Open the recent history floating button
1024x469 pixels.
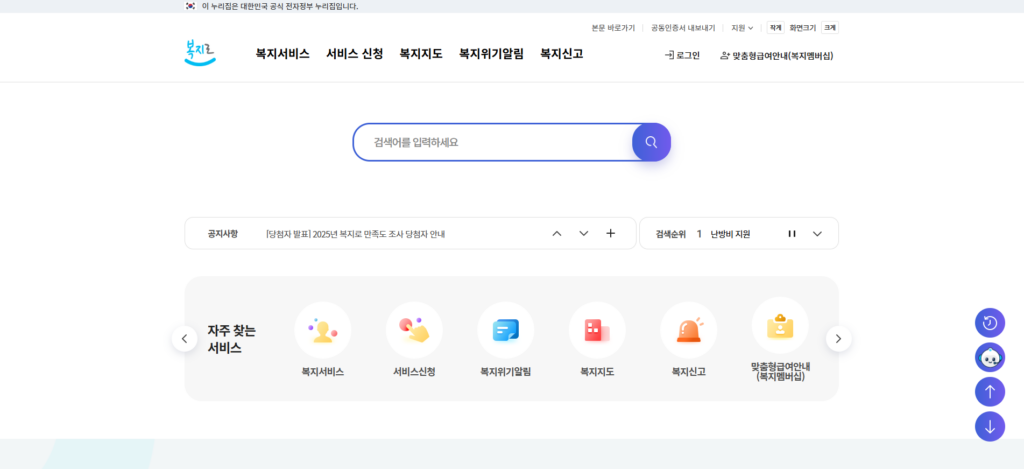pyautogui.click(x=990, y=322)
